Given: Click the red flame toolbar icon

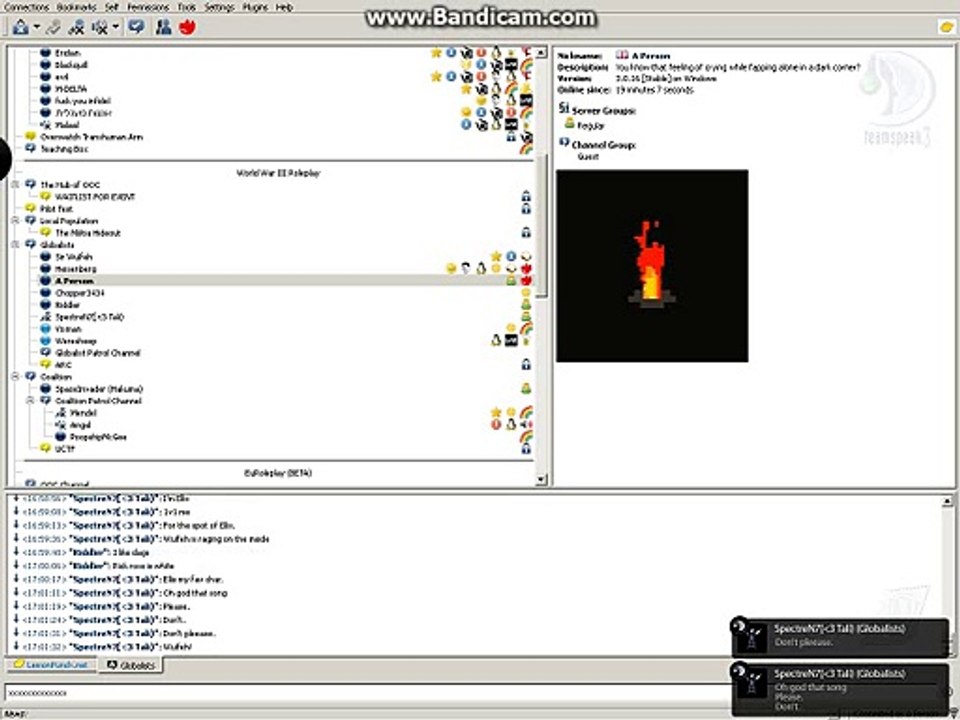Looking at the screenshot, I should point(187,27).
